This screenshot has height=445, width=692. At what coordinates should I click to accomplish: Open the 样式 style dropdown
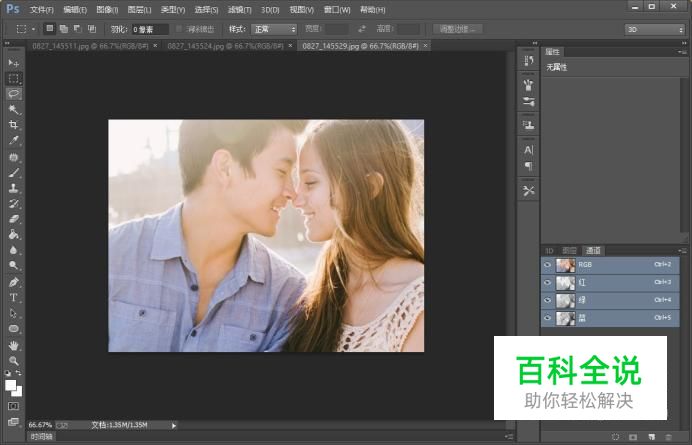point(273,29)
